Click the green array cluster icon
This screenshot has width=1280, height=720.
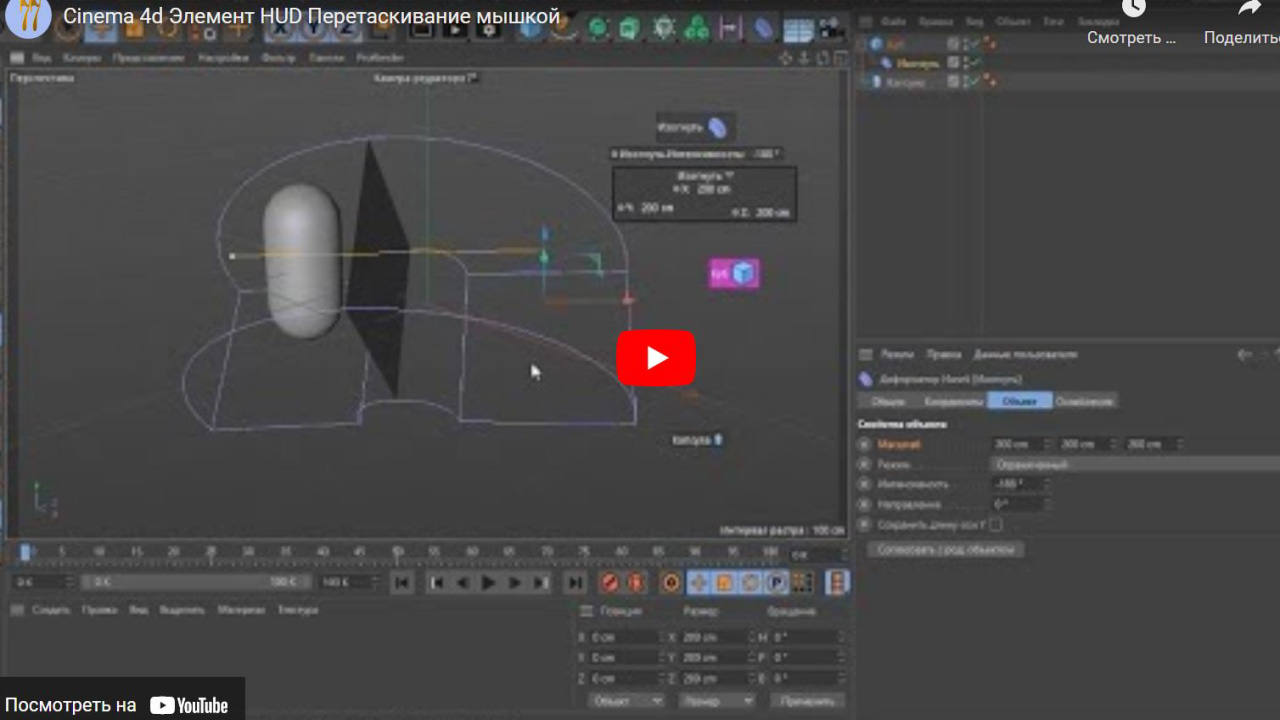[x=697, y=28]
